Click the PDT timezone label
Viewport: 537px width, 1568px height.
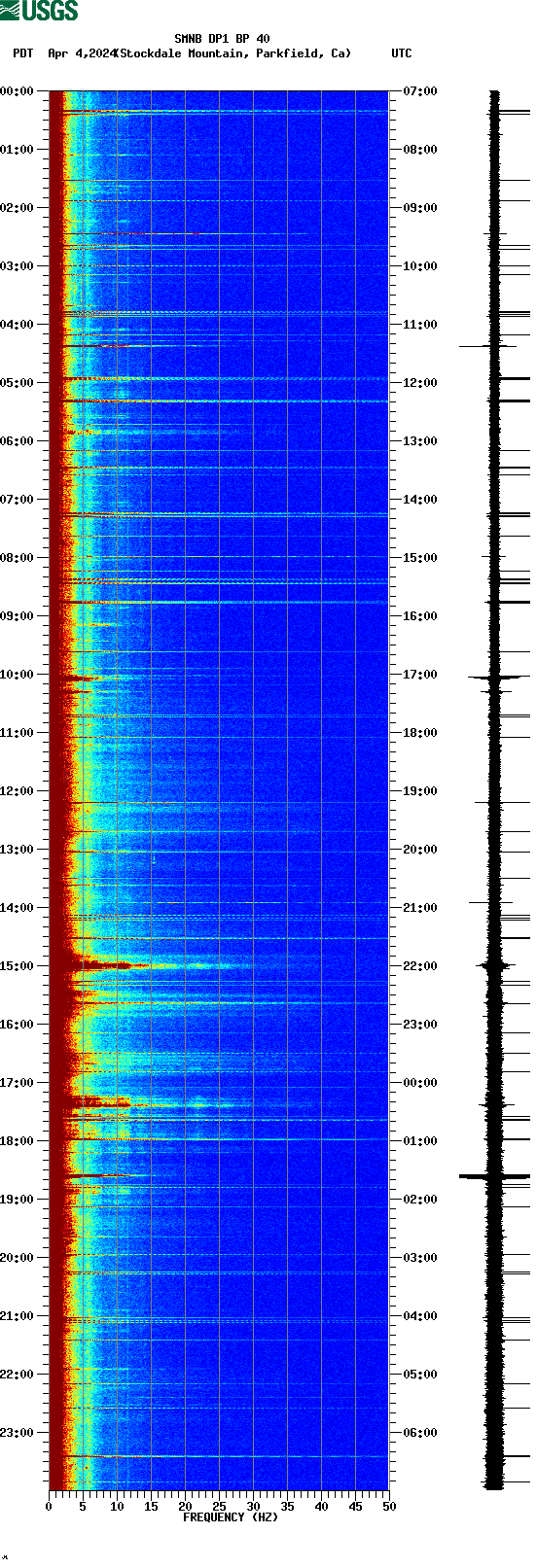point(22,53)
